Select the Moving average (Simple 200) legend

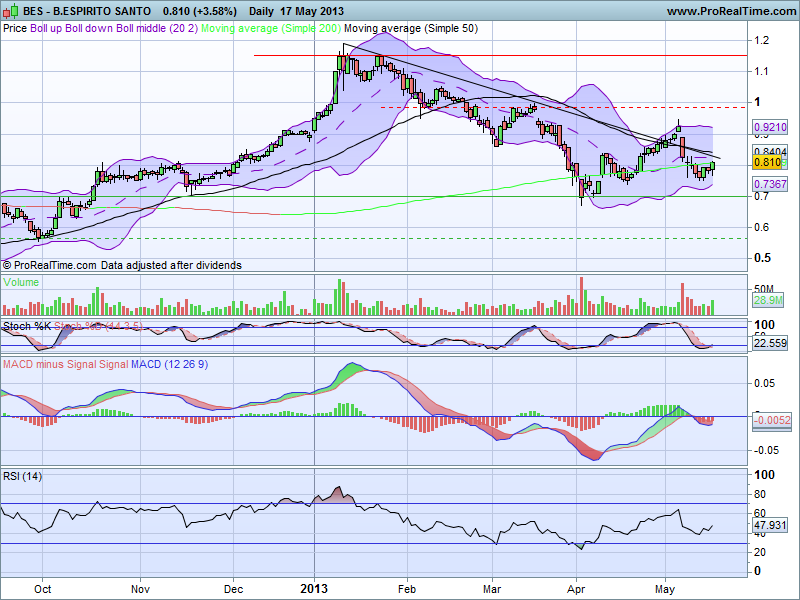pyautogui.click(x=271, y=29)
